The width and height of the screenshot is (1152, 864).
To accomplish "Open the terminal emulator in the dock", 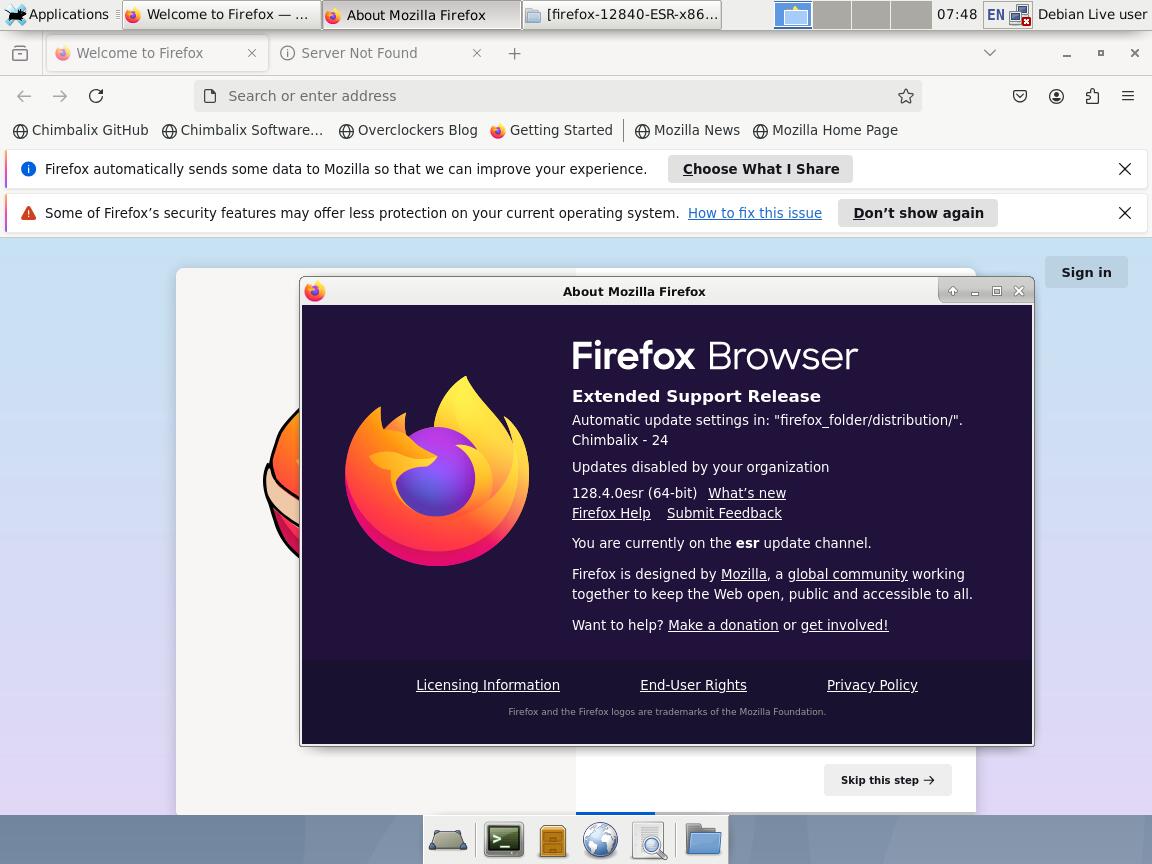I will point(504,840).
